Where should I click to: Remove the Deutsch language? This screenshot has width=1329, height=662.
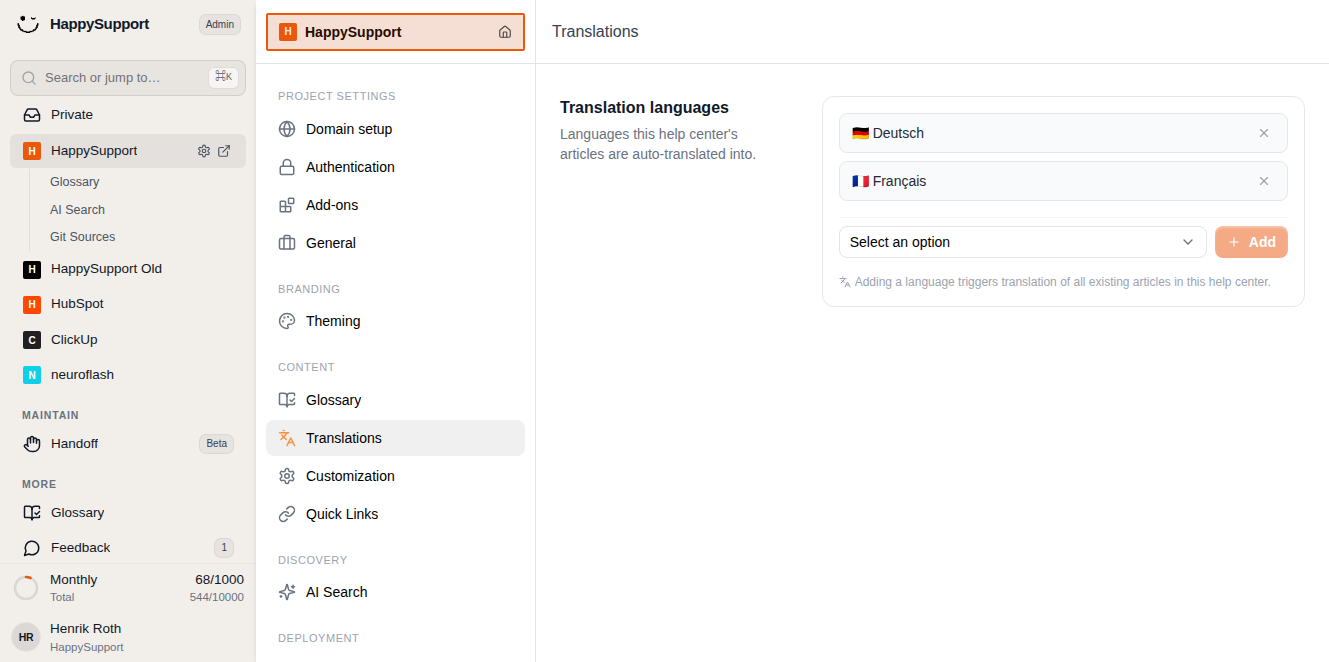pos(1264,133)
